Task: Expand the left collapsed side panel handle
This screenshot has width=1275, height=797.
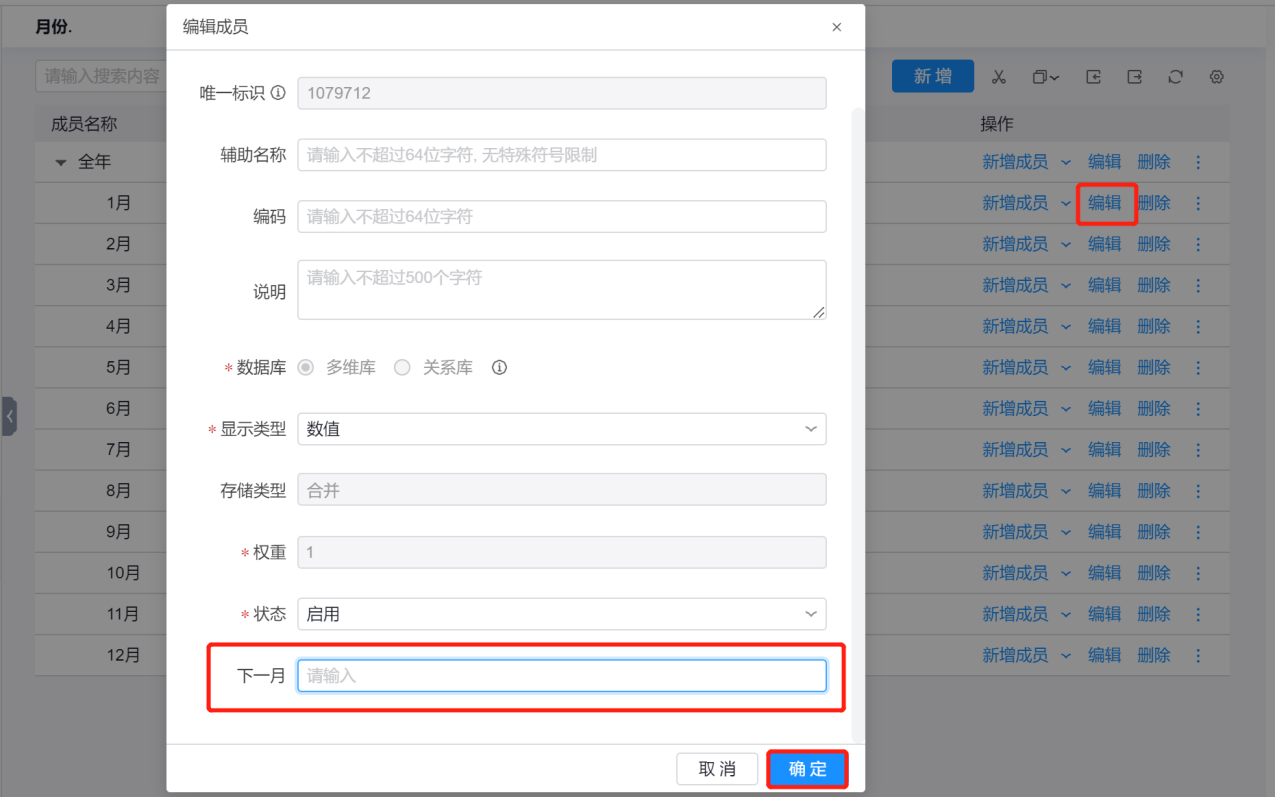Action: click(x=9, y=416)
